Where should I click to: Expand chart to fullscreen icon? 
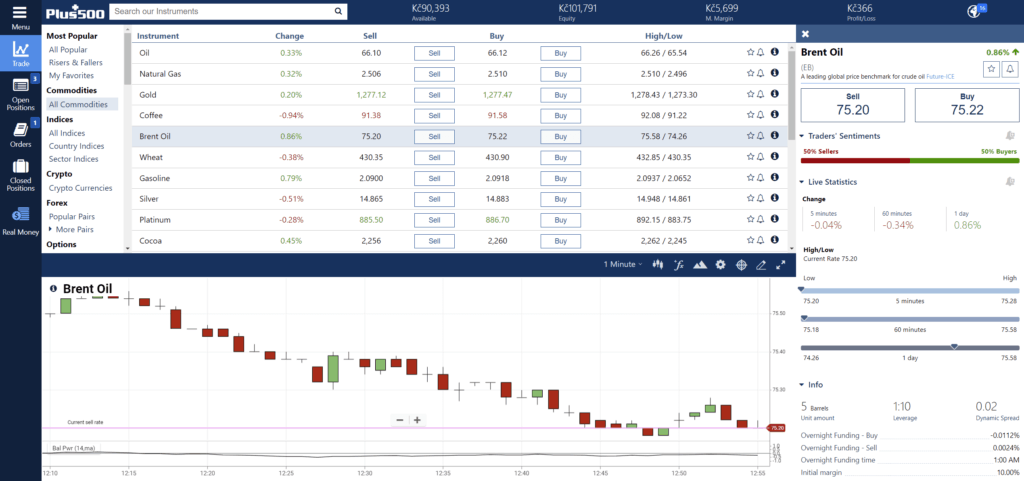[780, 264]
